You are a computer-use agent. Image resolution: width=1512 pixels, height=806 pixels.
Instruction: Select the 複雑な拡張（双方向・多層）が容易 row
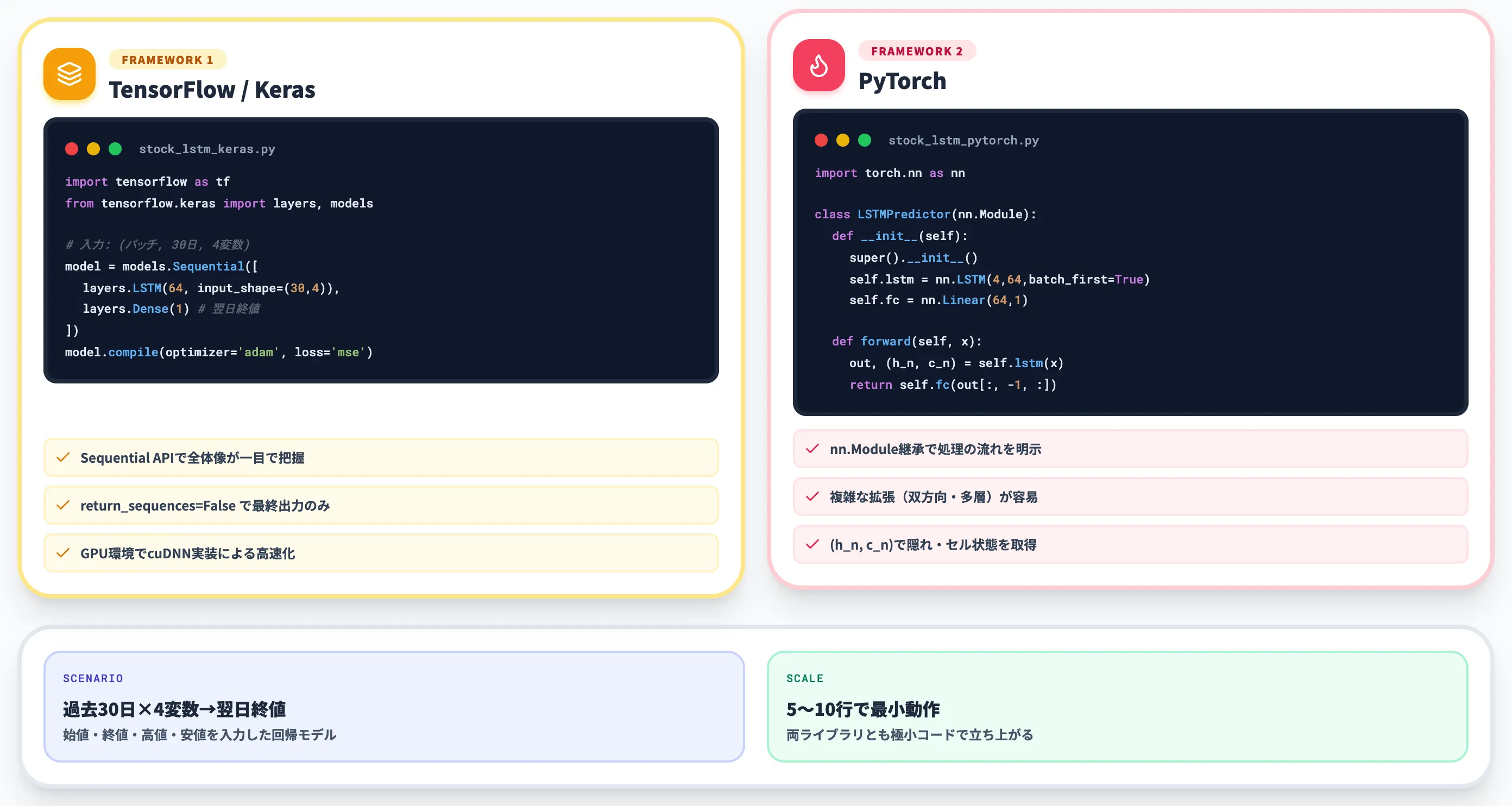(1131, 496)
